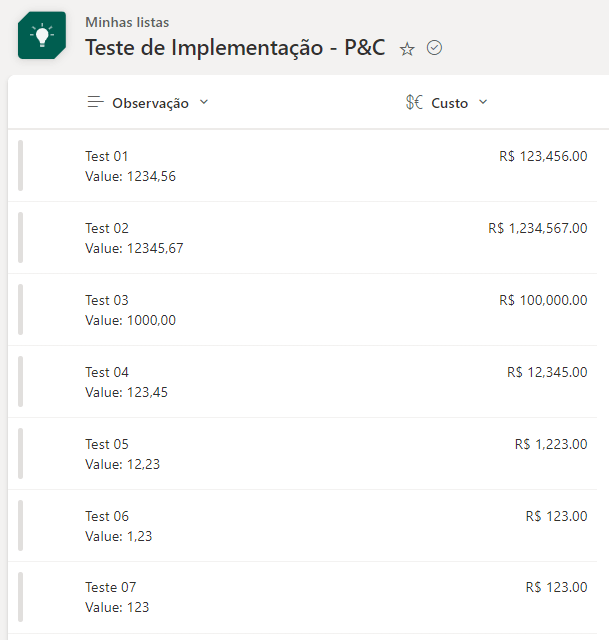Click the green lightbulb list icon
Viewport: 609px width, 640px height.
click(x=42, y=35)
